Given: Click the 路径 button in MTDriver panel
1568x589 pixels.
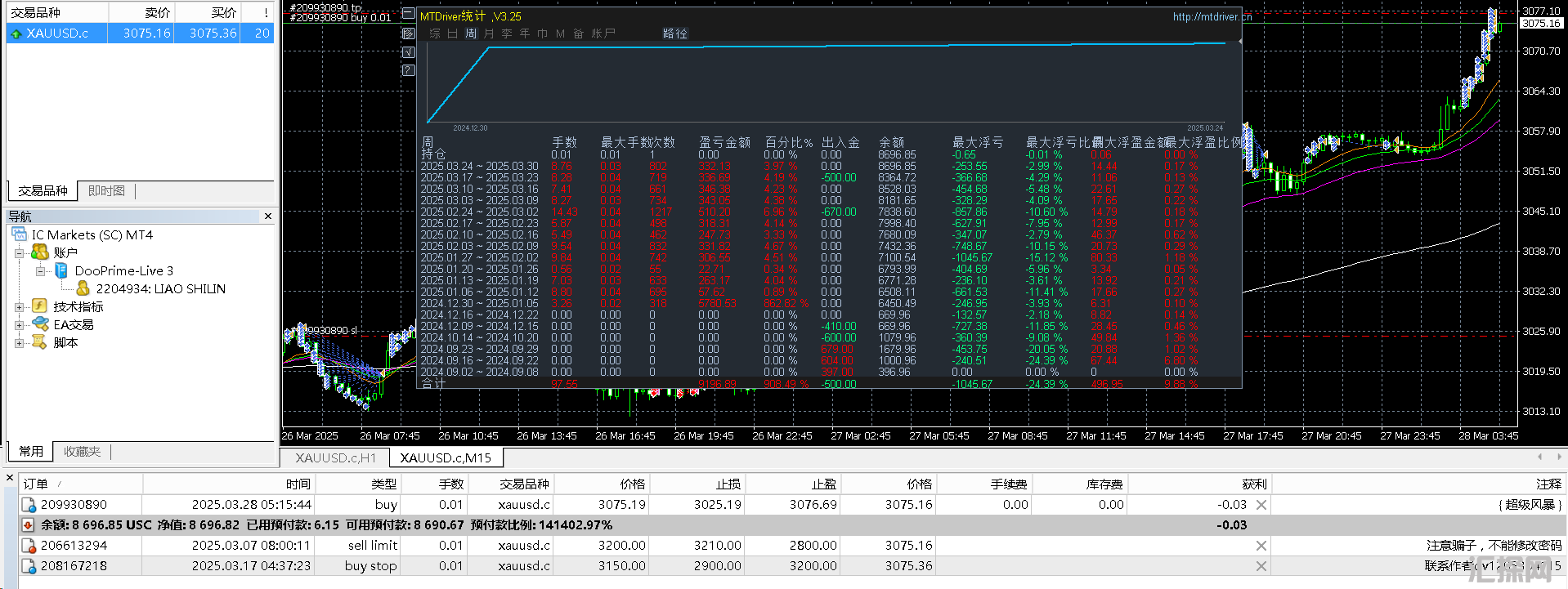Looking at the screenshot, I should coord(674,33).
